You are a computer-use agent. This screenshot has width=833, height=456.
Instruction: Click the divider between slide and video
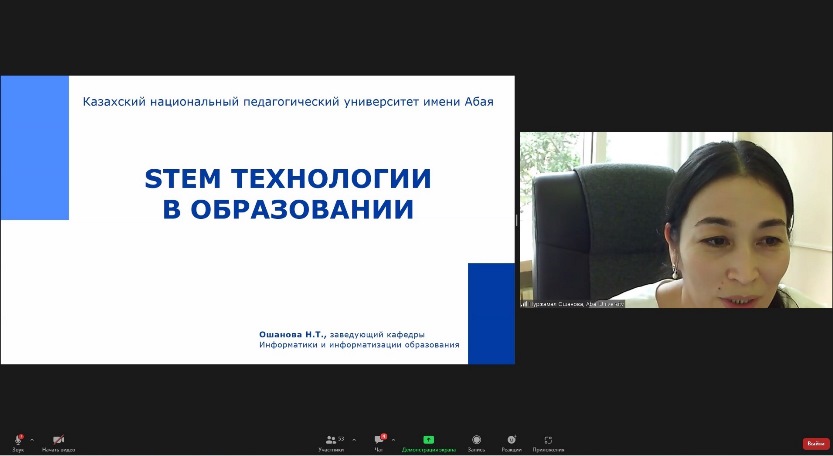tap(517, 220)
